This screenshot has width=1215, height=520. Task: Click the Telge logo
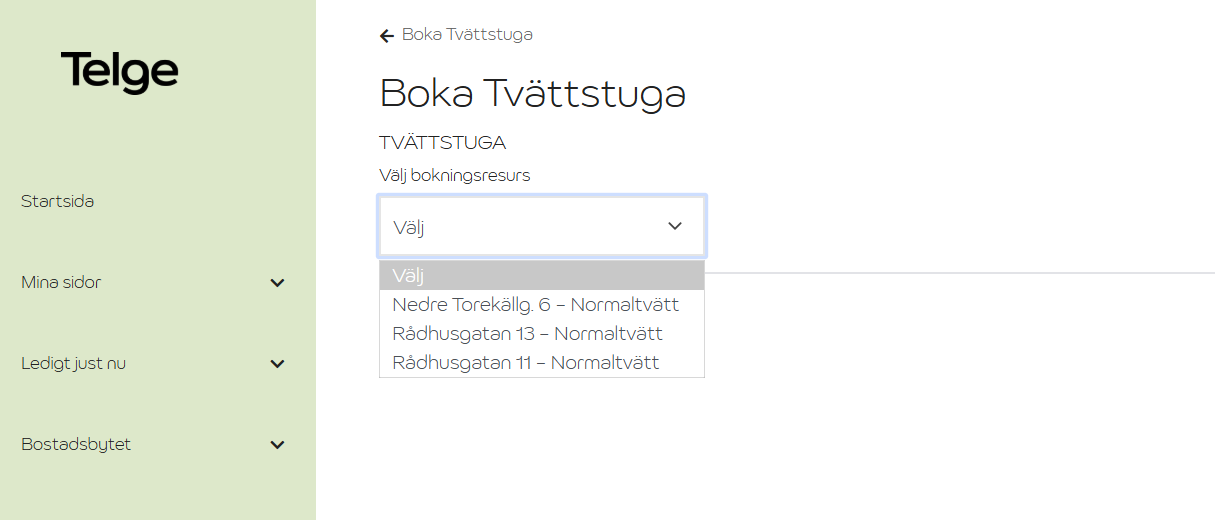[119, 72]
